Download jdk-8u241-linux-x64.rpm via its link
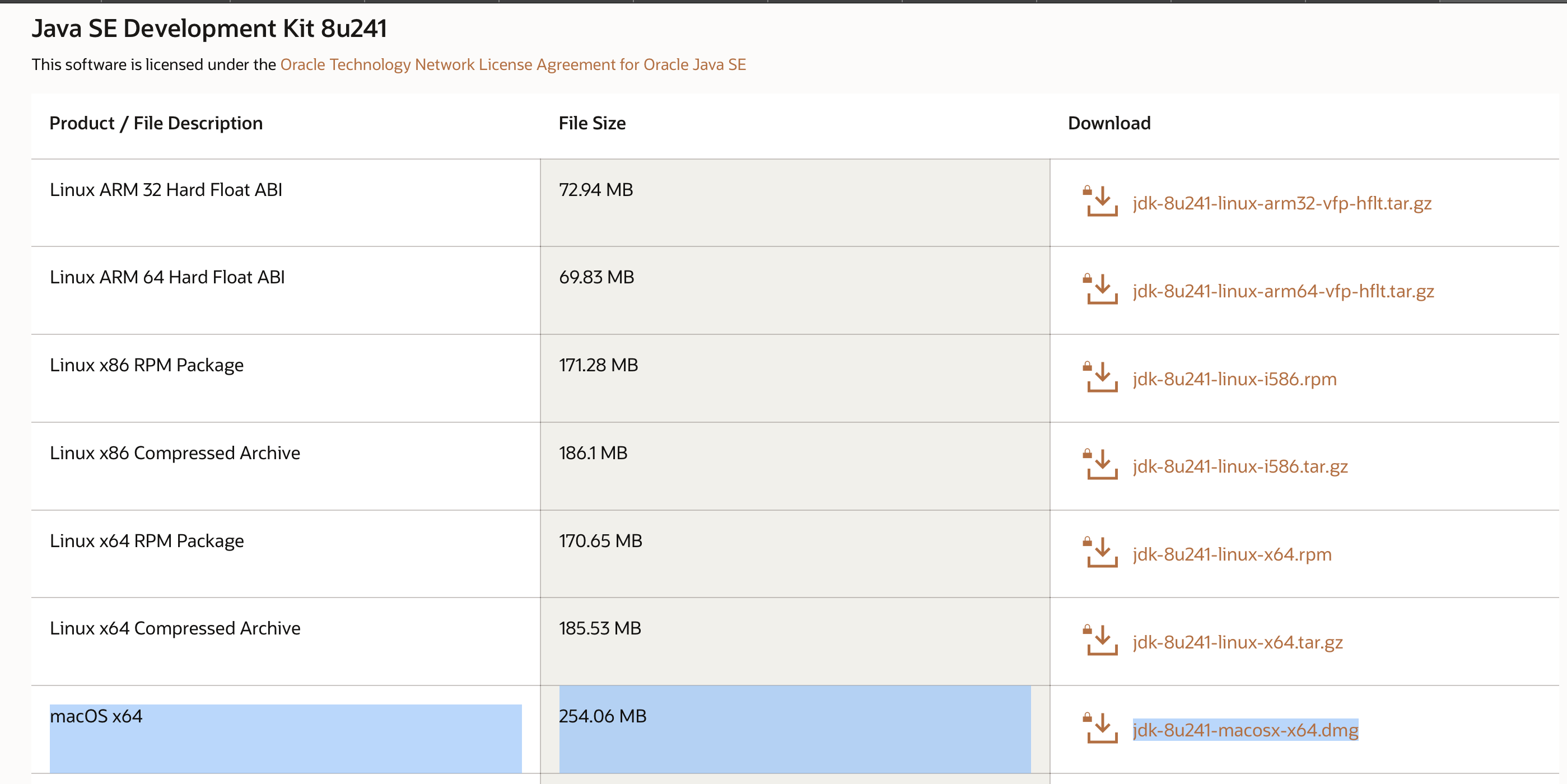The width and height of the screenshot is (1567, 784). coord(1232,554)
